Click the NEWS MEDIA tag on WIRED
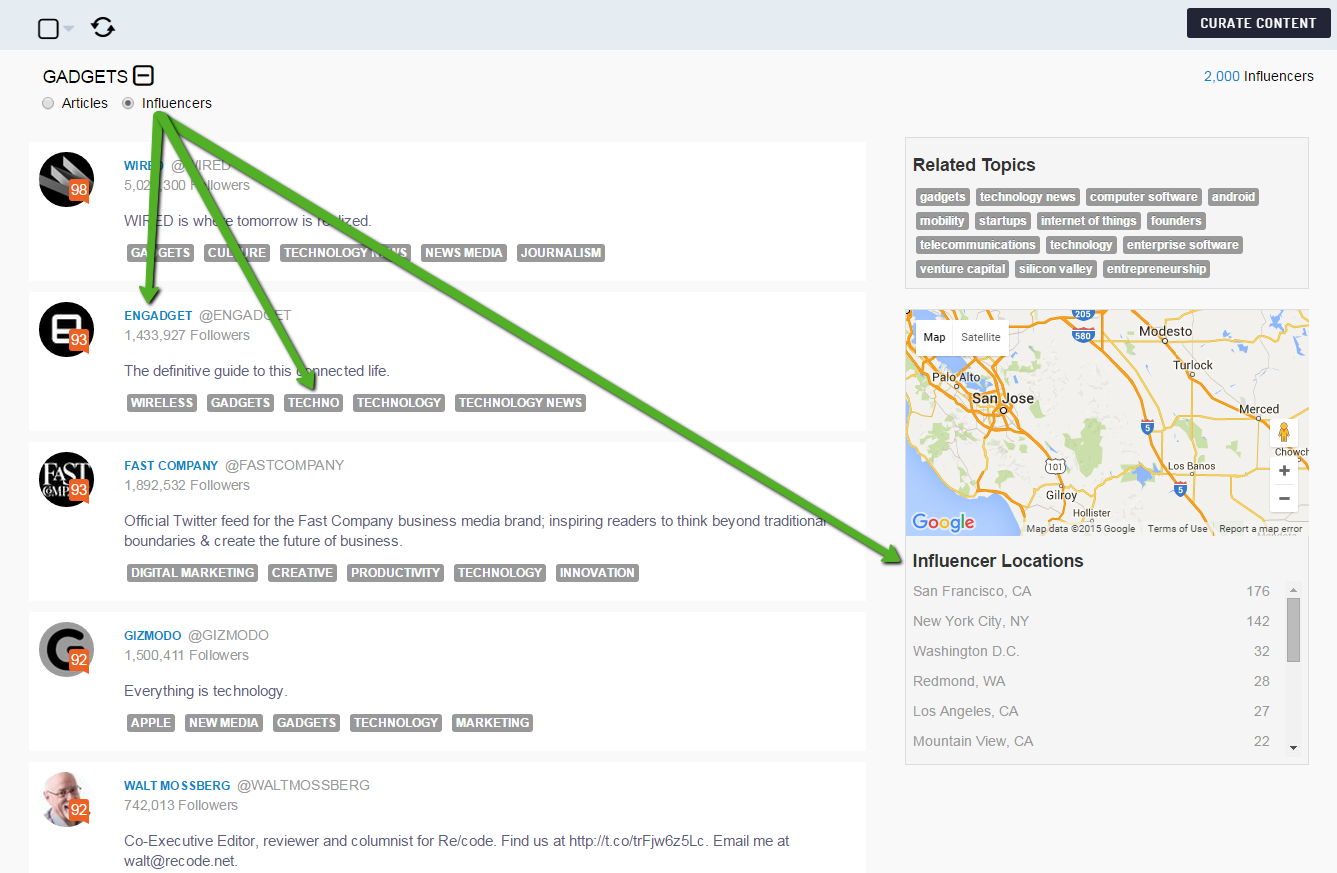 (x=464, y=253)
